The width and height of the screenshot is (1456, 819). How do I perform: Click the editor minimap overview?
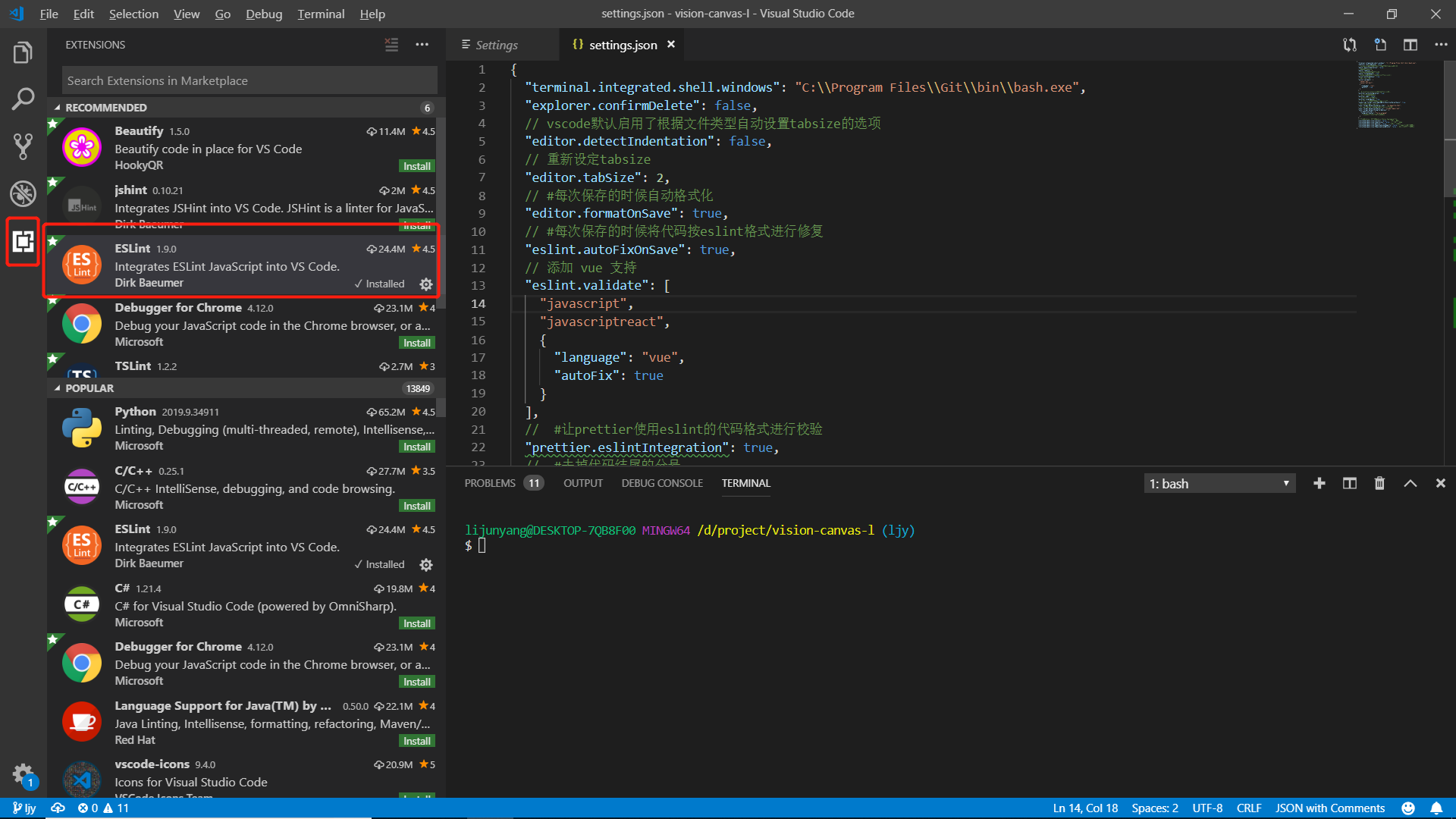point(1399,95)
